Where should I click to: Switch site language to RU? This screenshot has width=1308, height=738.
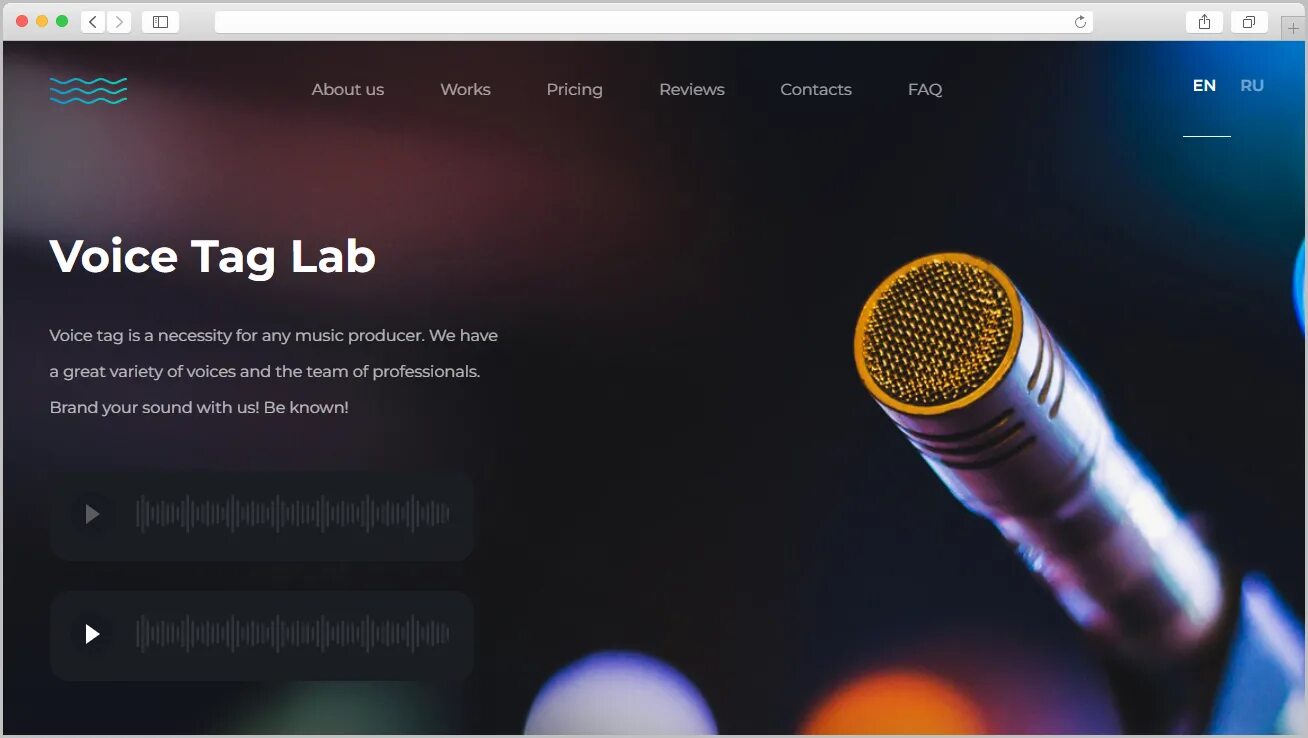(1252, 86)
